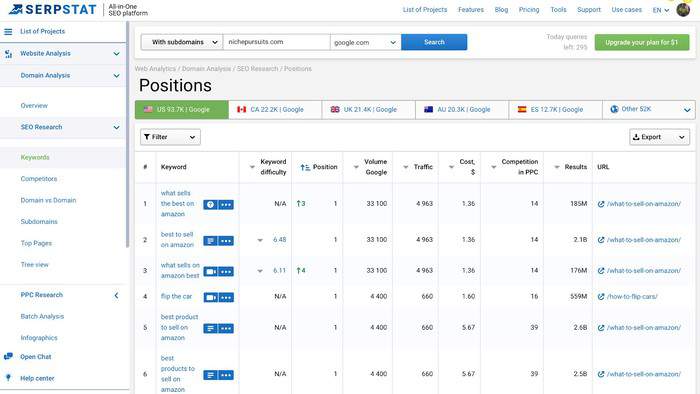Viewport: 700px width, 394px height.
Task: Collapse the Website Analysis section
Action: [117, 54]
